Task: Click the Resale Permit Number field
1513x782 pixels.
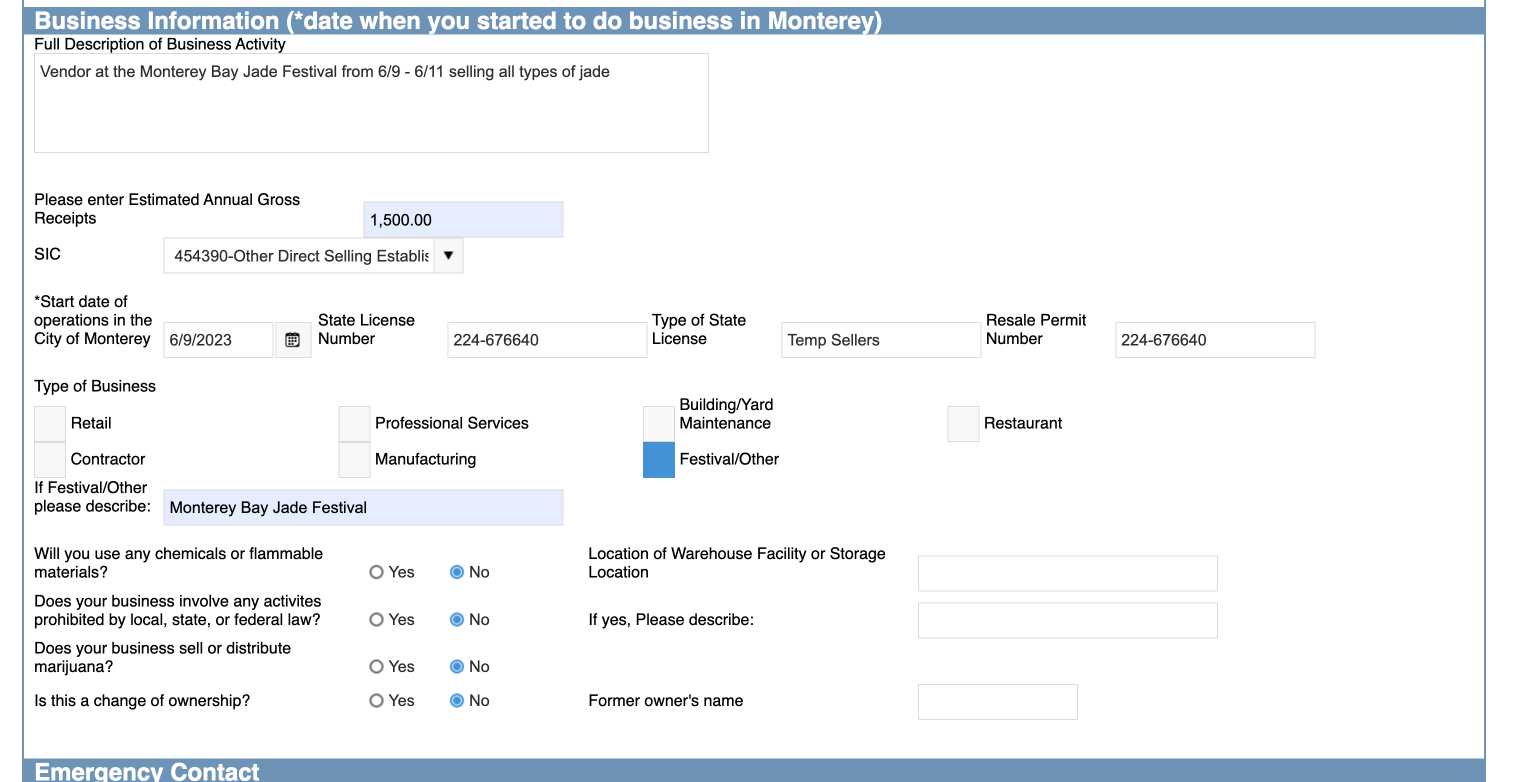Action: [x=1215, y=340]
